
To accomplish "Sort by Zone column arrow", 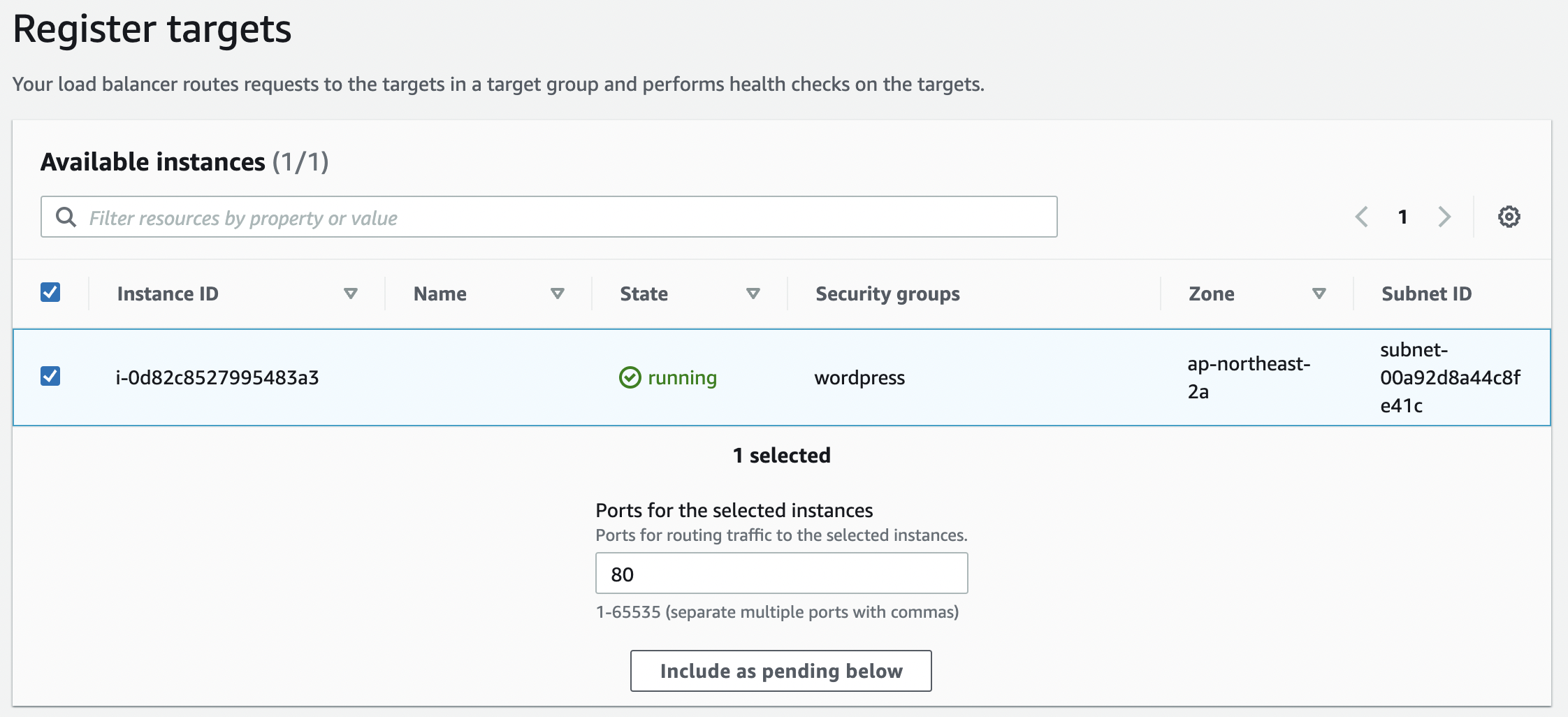I will [x=1319, y=294].
